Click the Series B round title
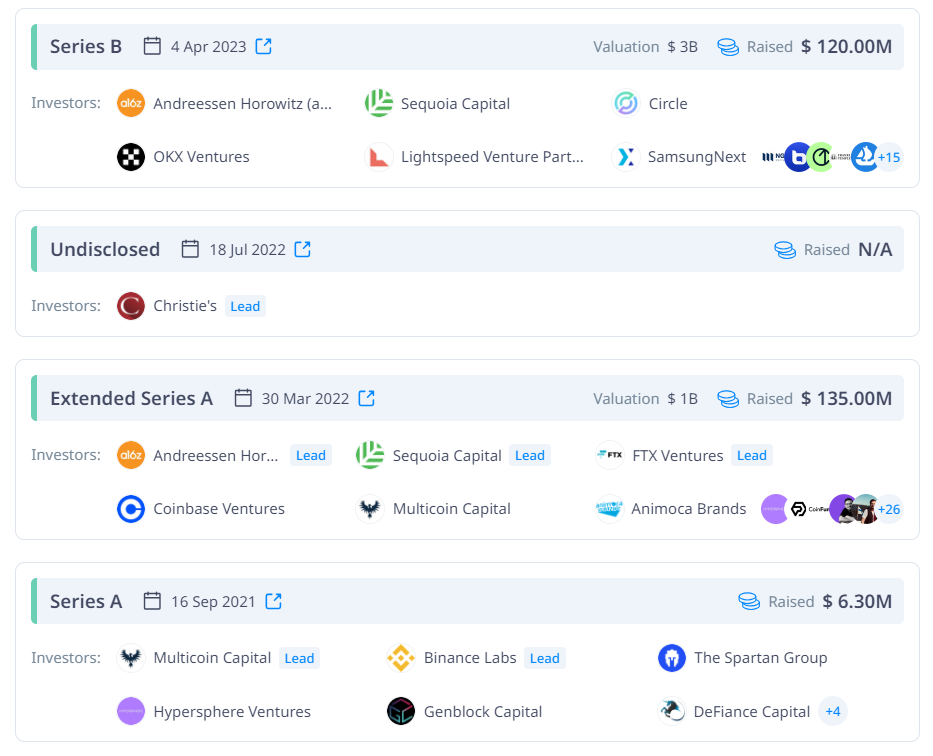This screenshot has width=933, height=756. pyautogui.click(x=86, y=46)
